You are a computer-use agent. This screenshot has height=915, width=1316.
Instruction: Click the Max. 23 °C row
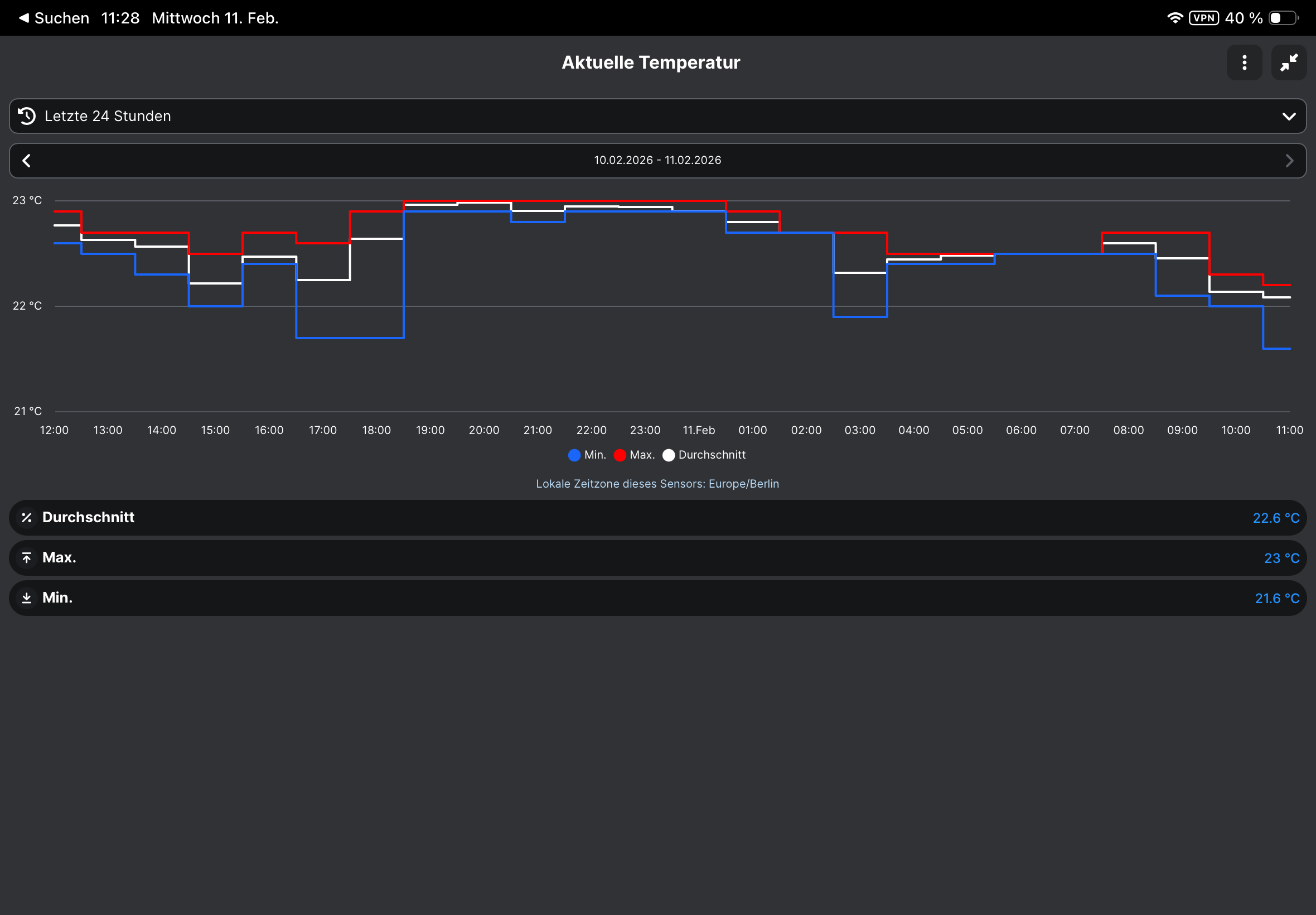657,558
